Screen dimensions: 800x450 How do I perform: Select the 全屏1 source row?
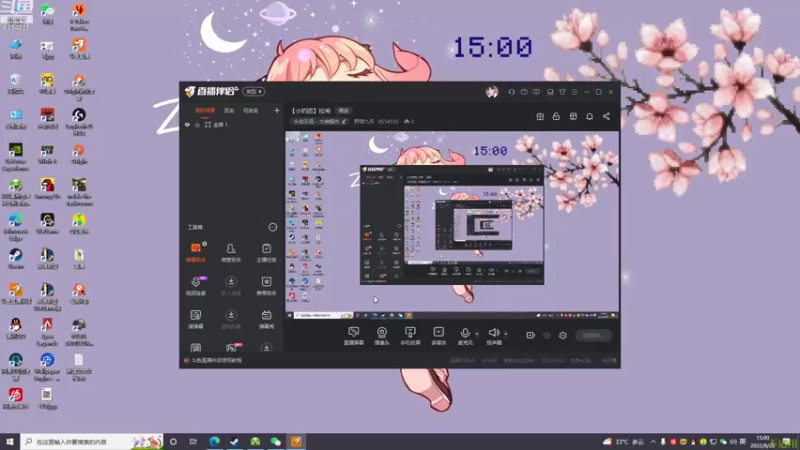[232, 124]
